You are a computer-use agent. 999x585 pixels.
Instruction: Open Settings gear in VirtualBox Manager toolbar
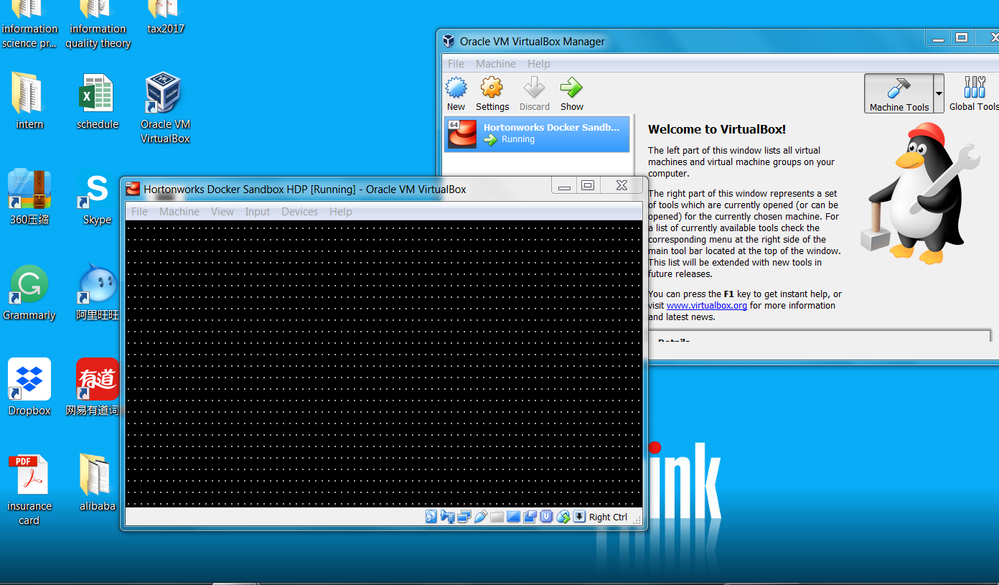(x=492, y=93)
